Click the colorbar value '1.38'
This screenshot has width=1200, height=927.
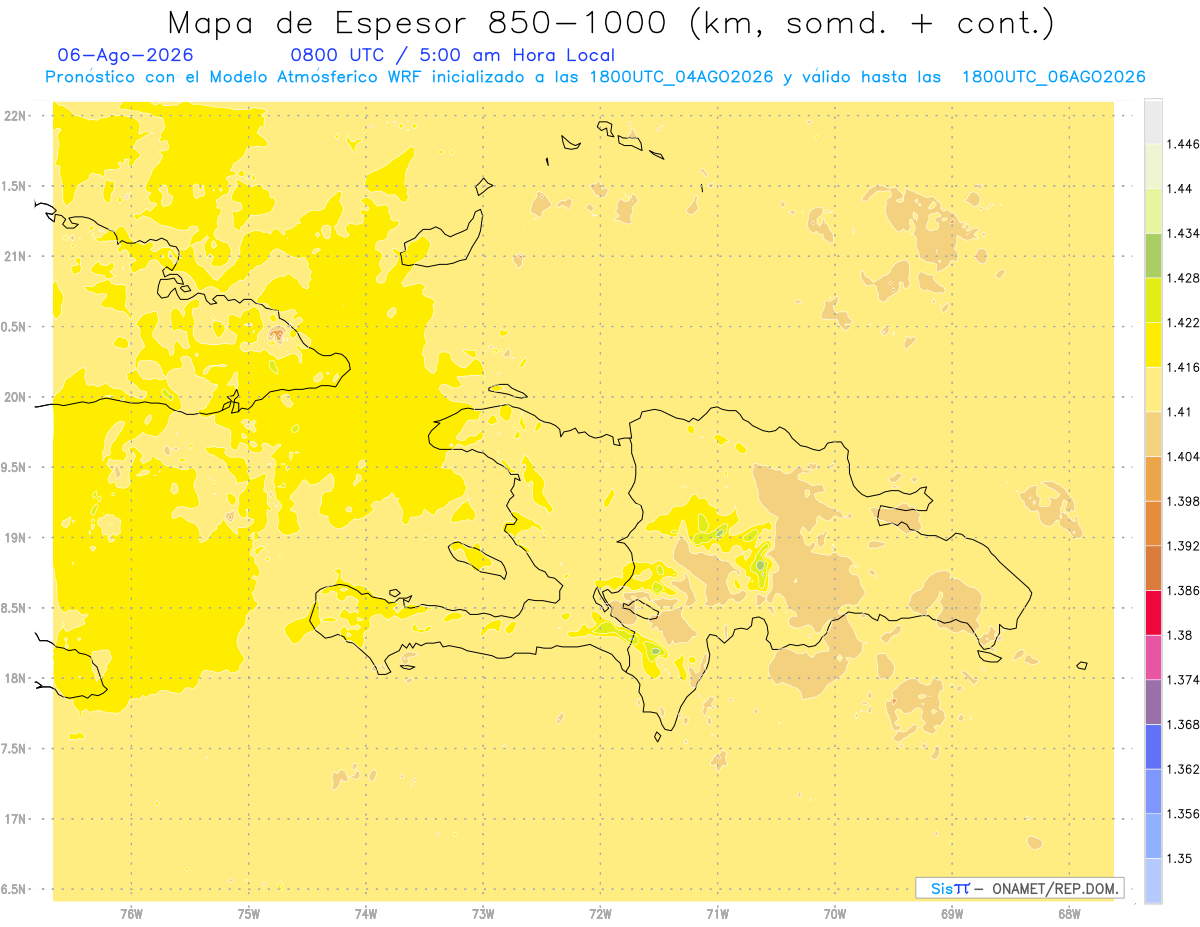1182,635
